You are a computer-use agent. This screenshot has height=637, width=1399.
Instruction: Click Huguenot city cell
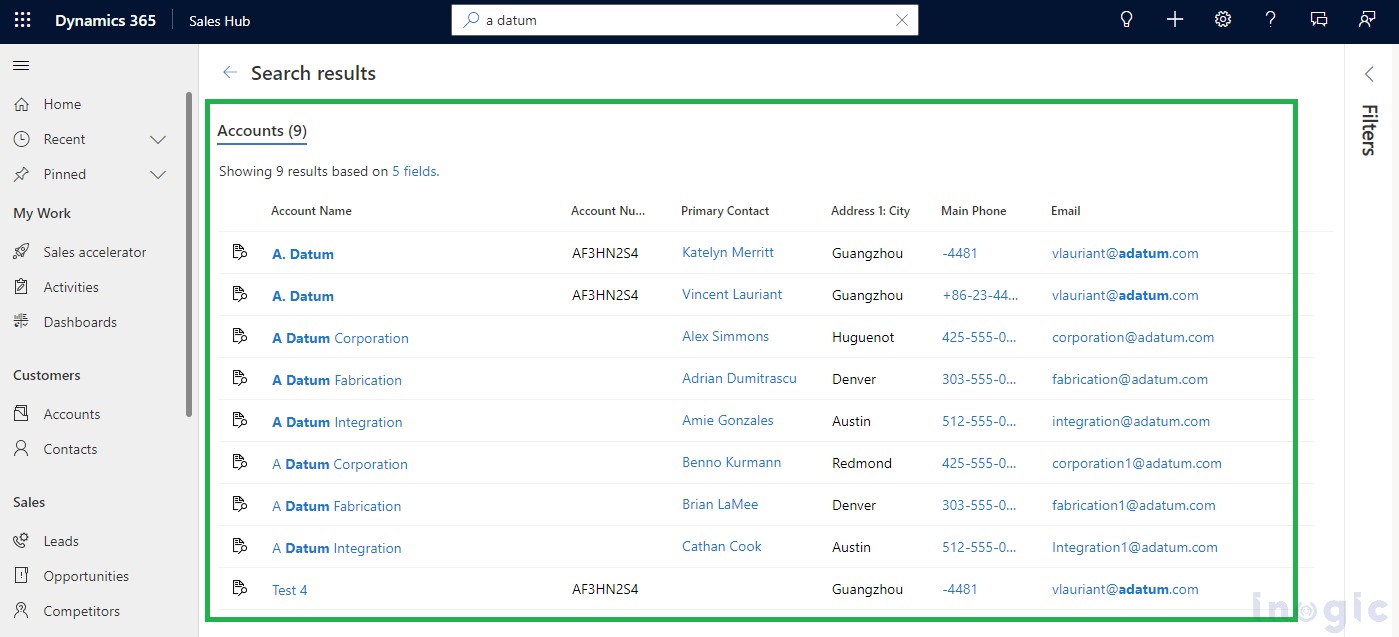click(863, 337)
